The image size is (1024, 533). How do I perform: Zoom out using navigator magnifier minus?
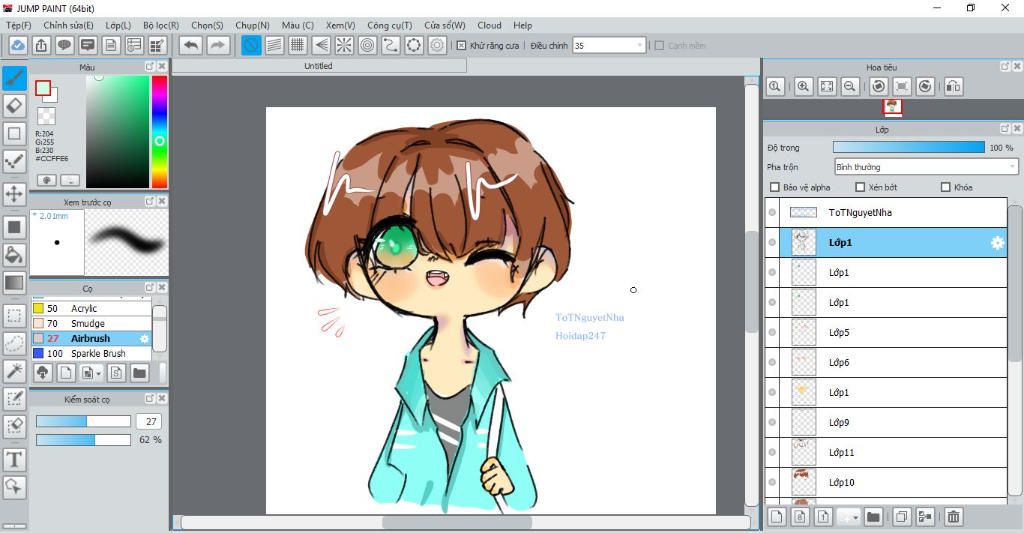coord(850,86)
